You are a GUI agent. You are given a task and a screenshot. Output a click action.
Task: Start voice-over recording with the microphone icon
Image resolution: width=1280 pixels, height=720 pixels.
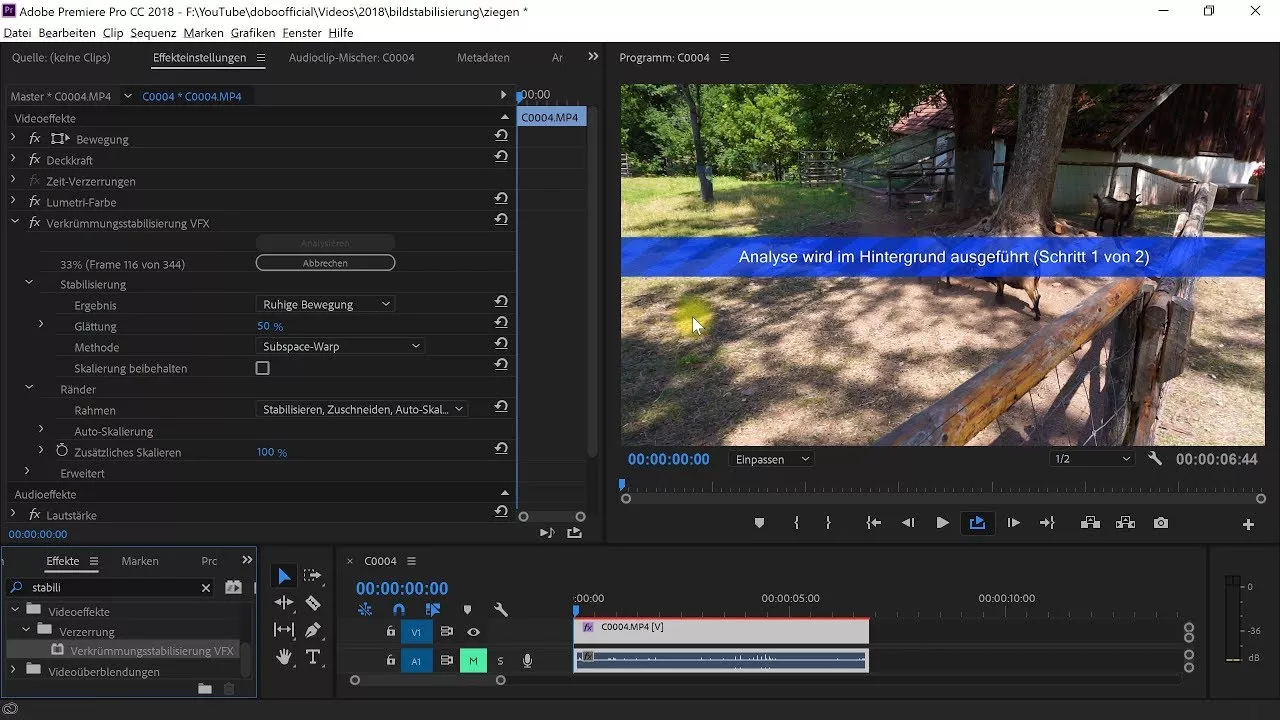click(528, 660)
